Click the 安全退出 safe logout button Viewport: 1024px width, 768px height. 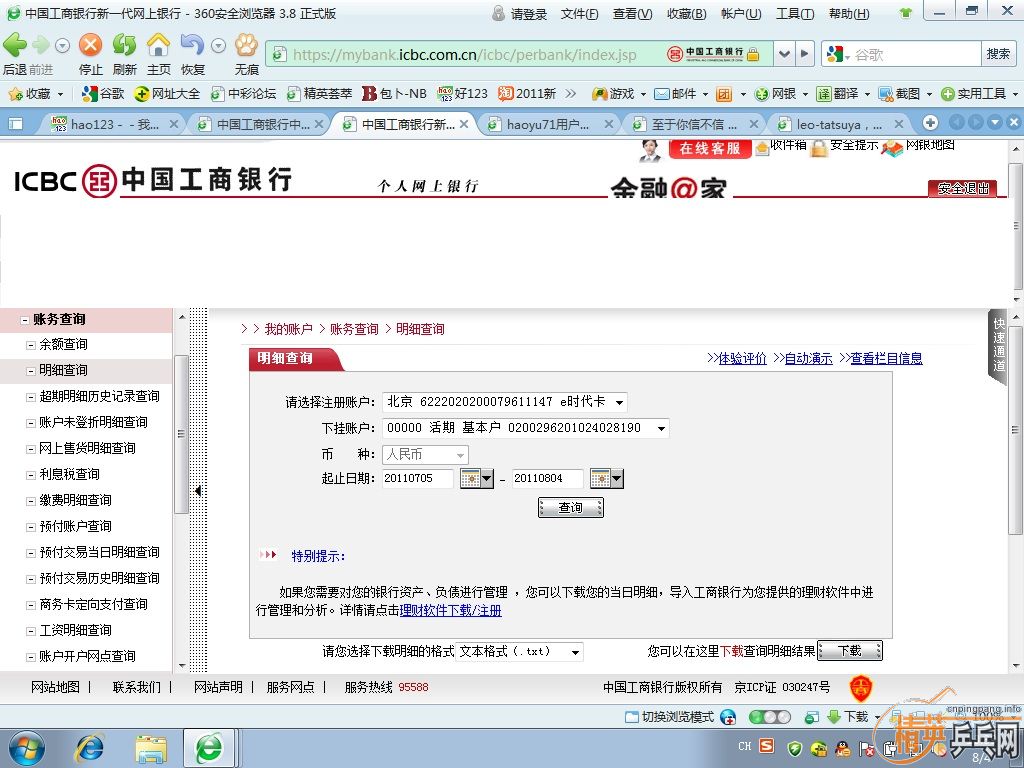tap(963, 189)
